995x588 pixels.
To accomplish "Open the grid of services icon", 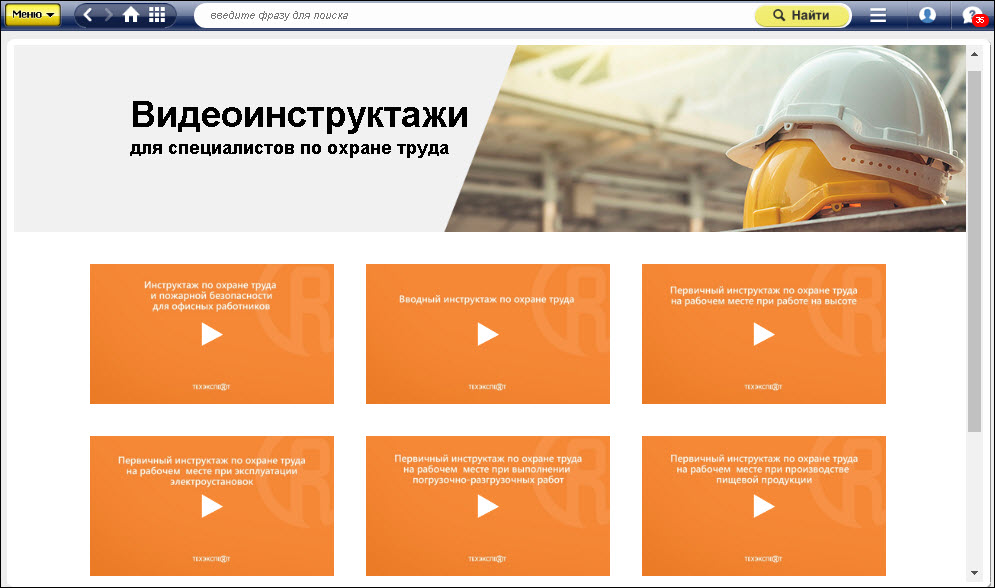I will 157,15.
